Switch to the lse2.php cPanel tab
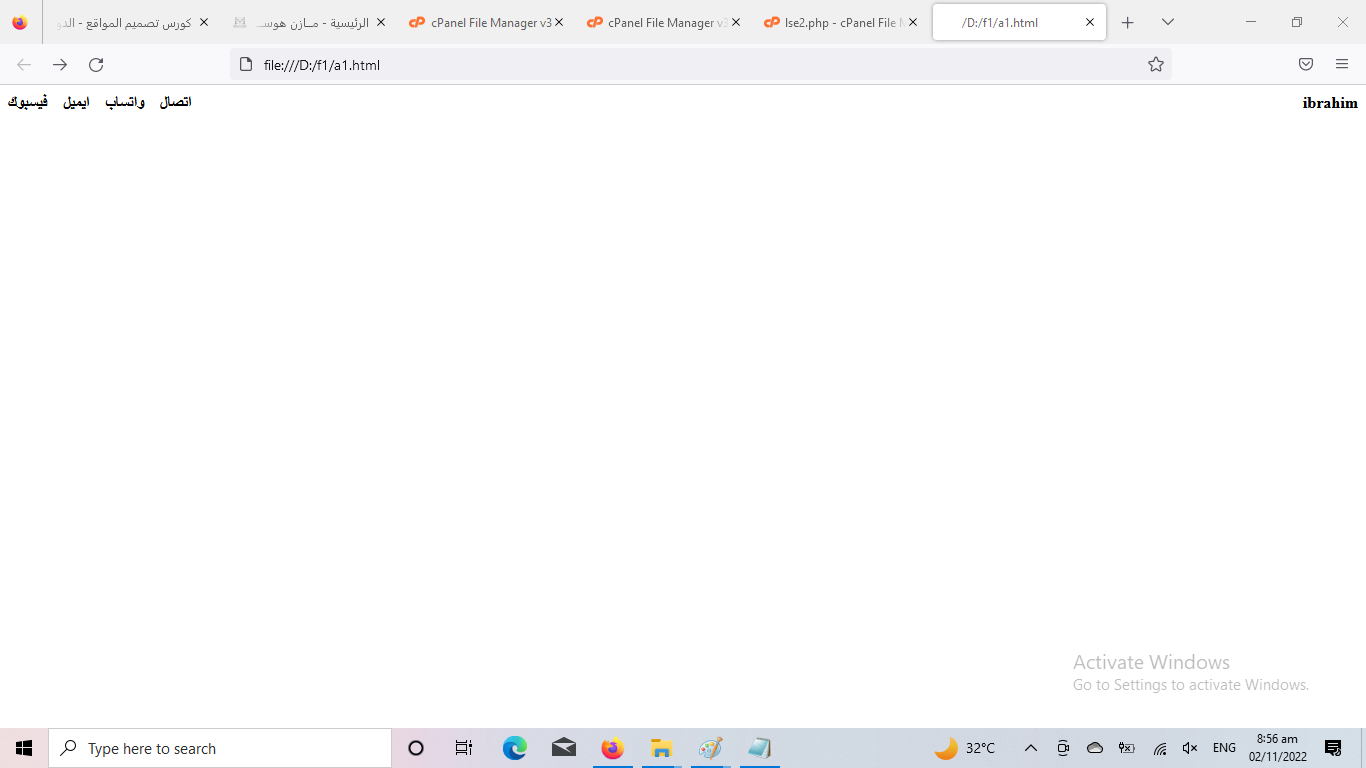This screenshot has width=1366, height=768. click(x=838, y=22)
